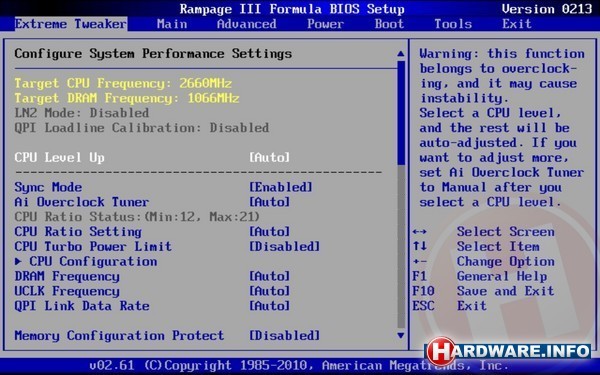Click the LN2 Mode: Disabled line
Image resolution: width=600 pixels, height=375 pixels.
pos(82,113)
